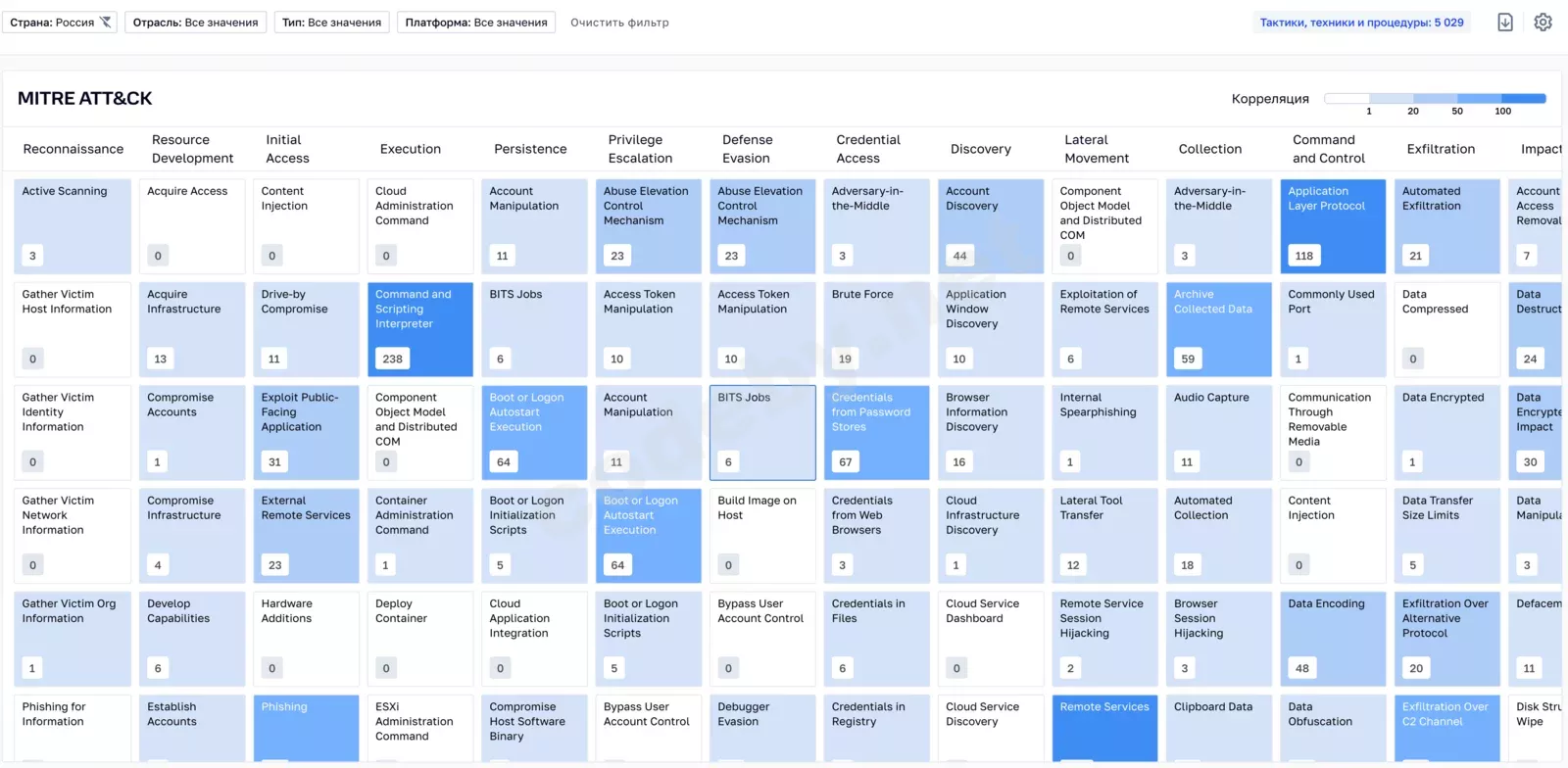1568x768 pixels.
Task: Click the Defense Evasion column header
Action: click(x=747, y=149)
